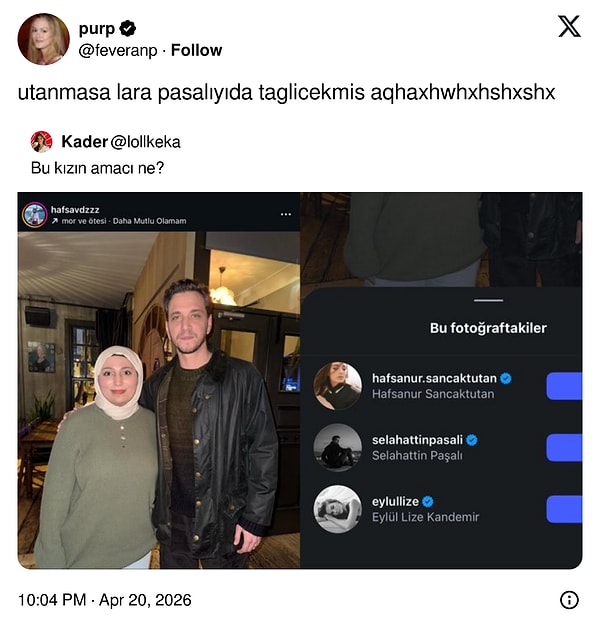600x630 pixels.
Task: Click Kader's quoted tweet avatar
Action: click(x=41, y=141)
